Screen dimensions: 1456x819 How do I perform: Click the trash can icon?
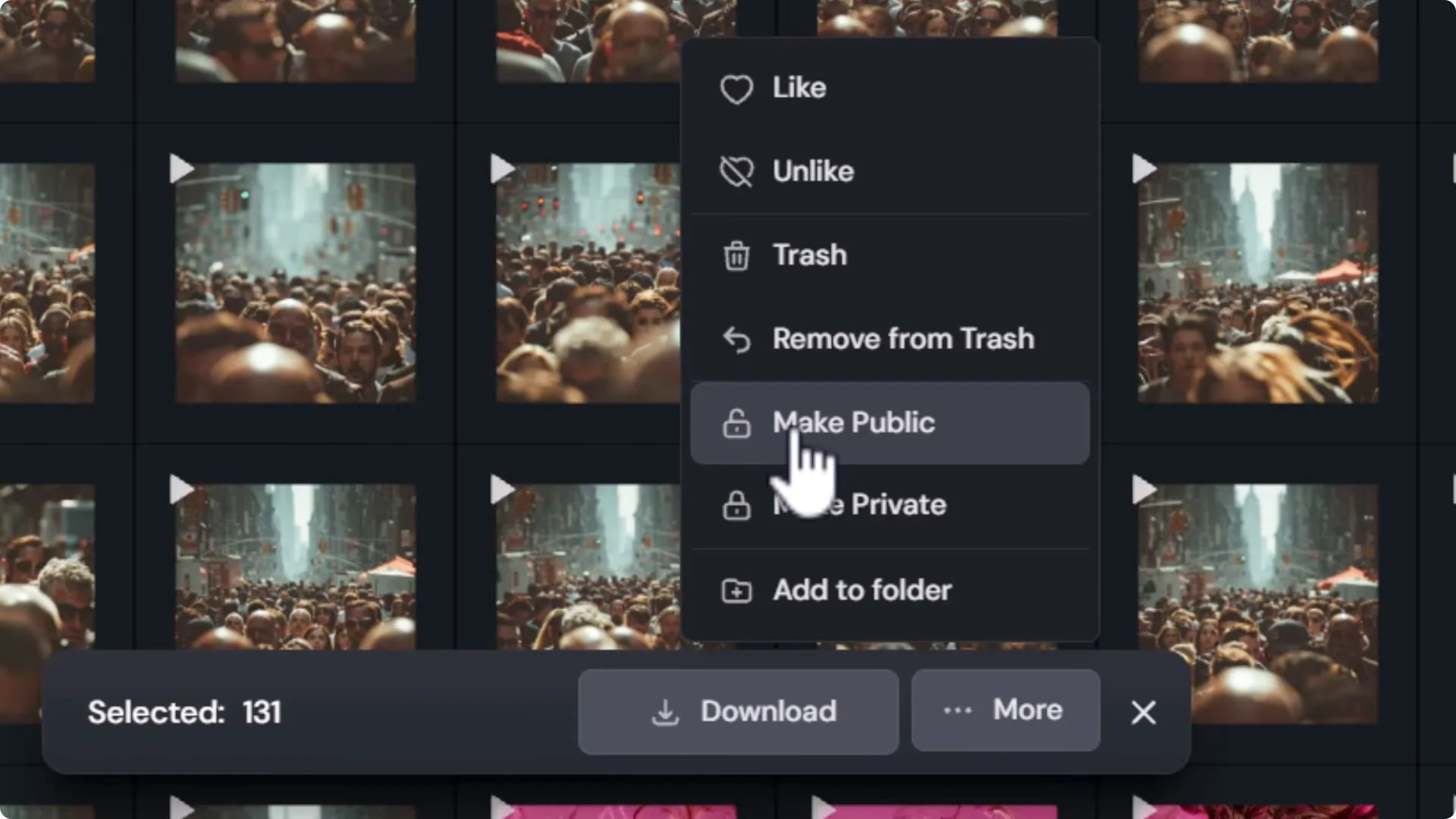736,256
